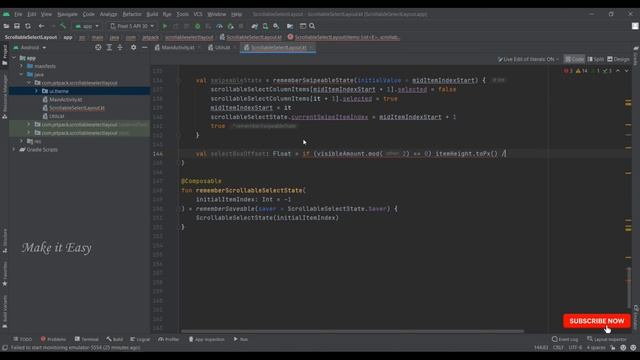Click the Device Manager toolbar icon
Viewport: 640px width, 360px height.
click(x=265, y=26)
